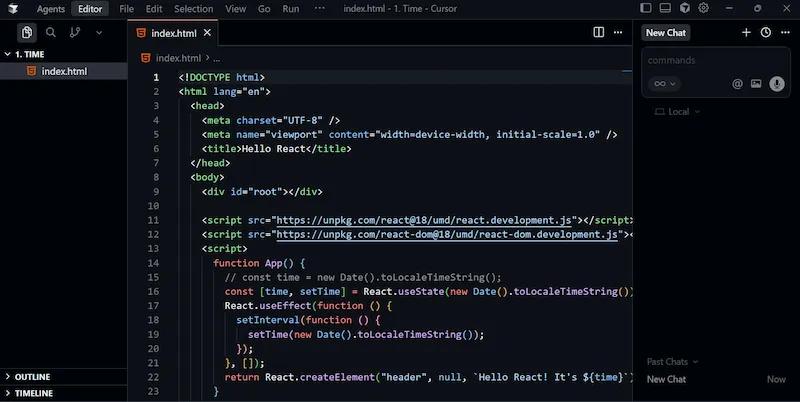The image size is (800, 402).
Task: Switch to Editor mode
Action: coord(90,9)
